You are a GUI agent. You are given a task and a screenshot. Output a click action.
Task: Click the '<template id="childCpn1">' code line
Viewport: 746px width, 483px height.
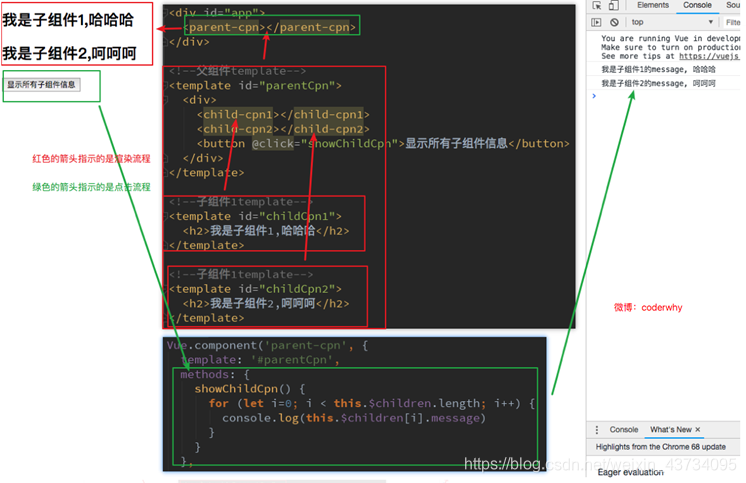(255, 217)
